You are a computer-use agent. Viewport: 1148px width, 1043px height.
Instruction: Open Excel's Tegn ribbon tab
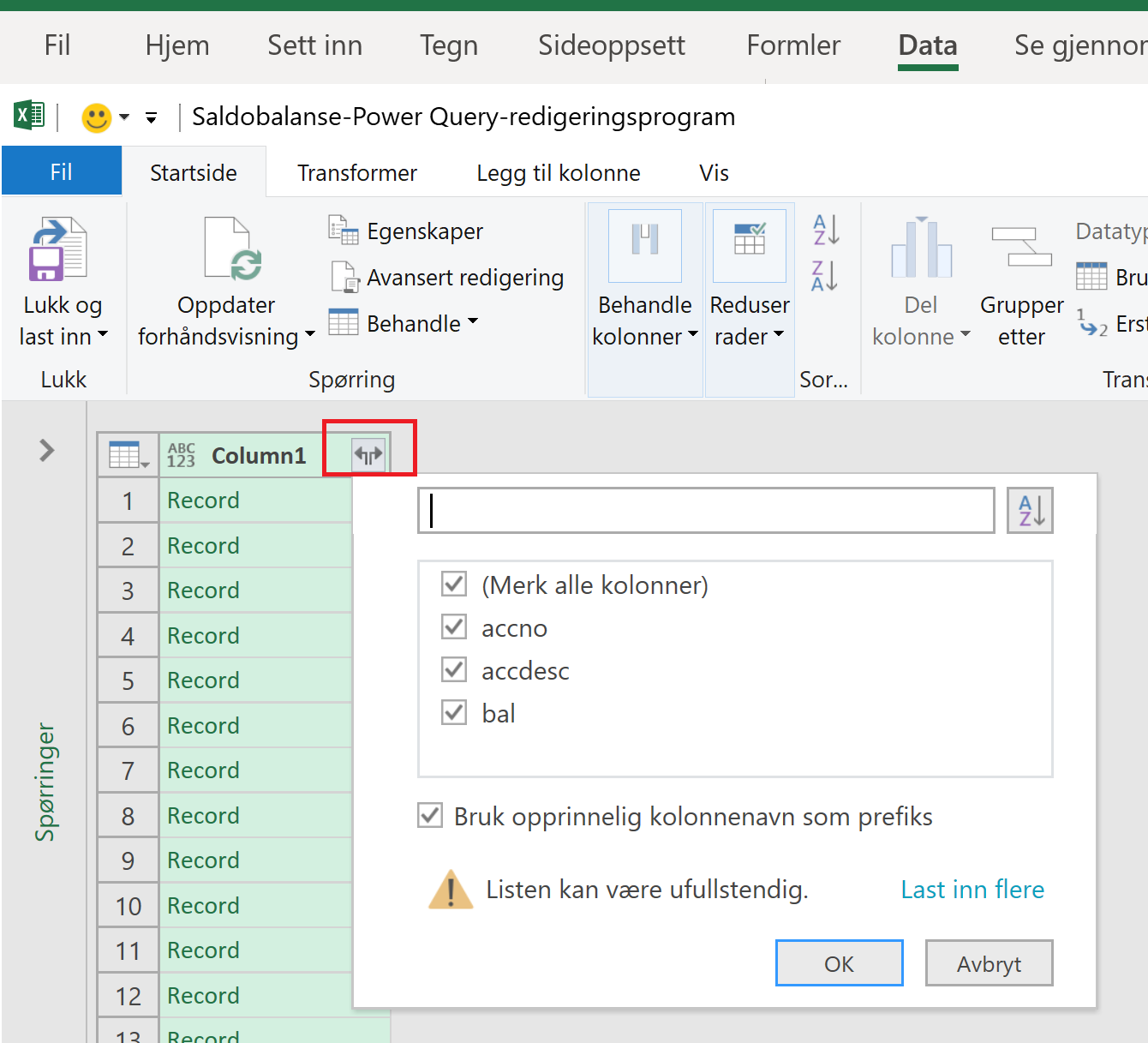[x=449, y=45]
